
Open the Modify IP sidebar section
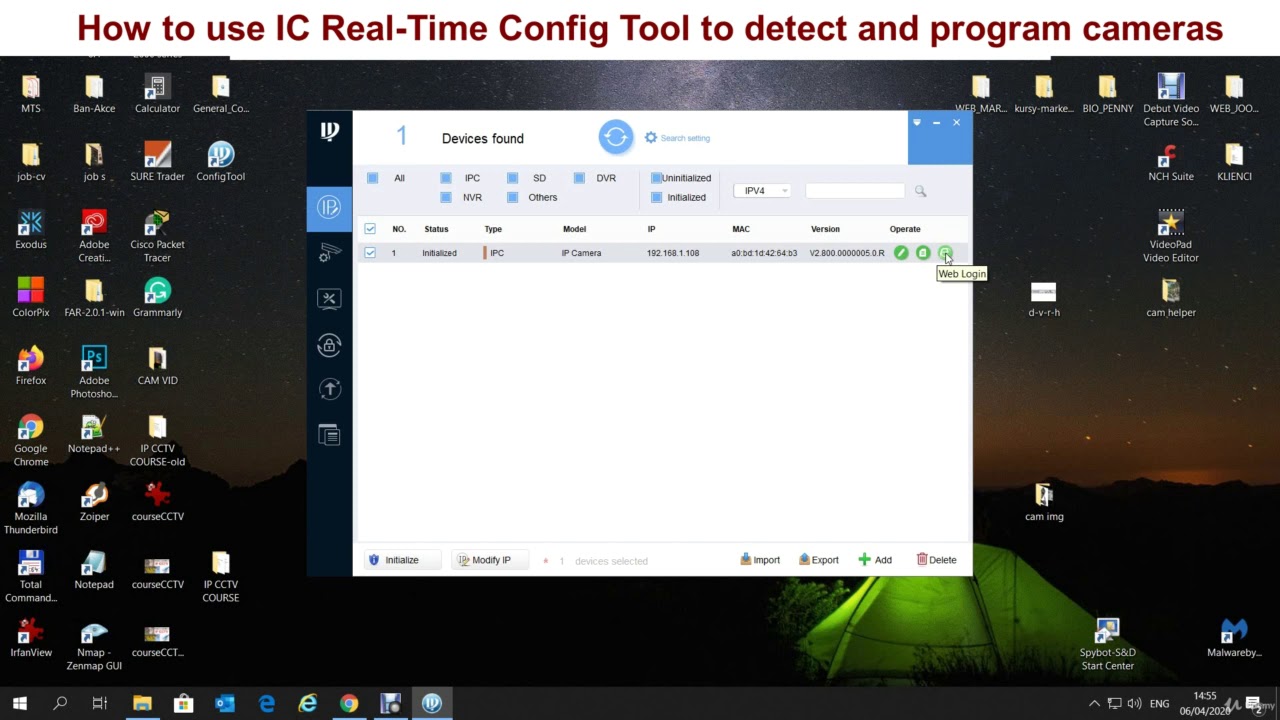pyautogui.click(x=329, y=207)
